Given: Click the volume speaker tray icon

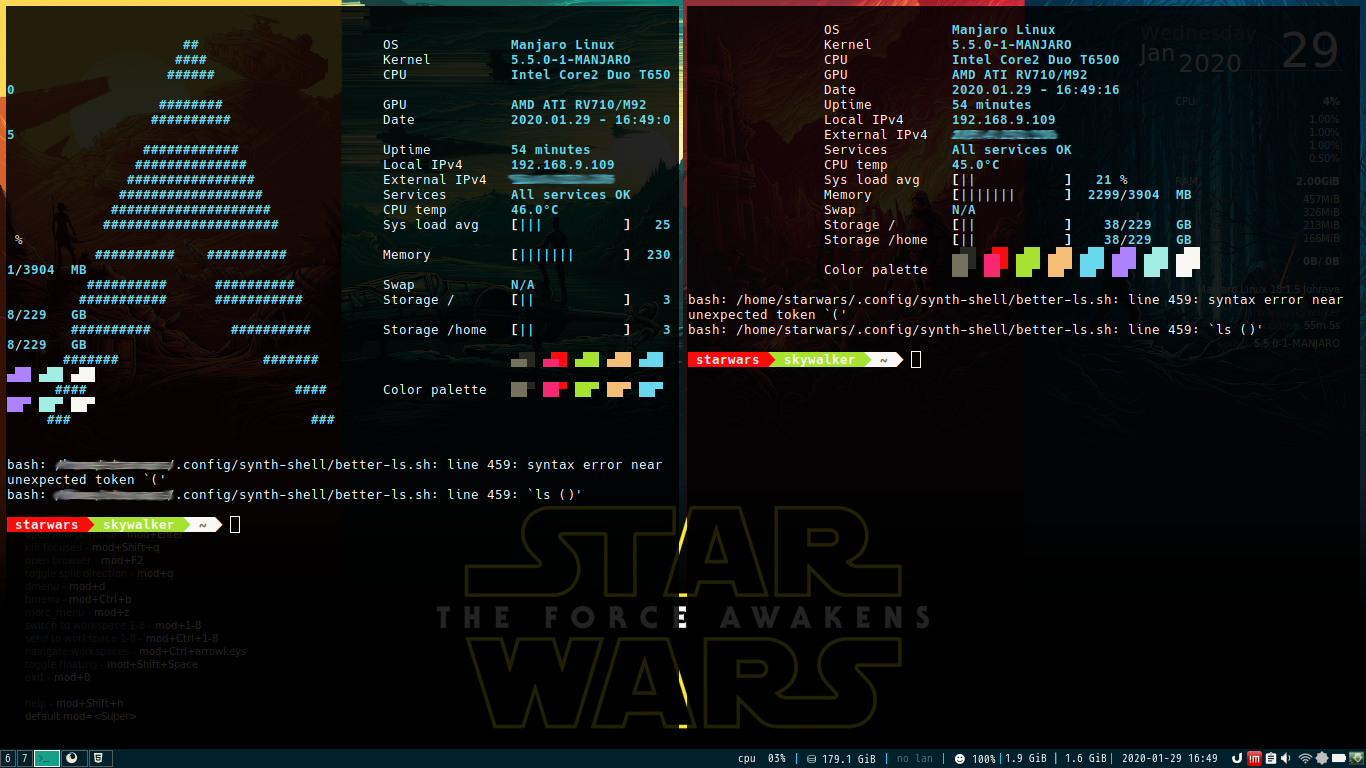Looking at the screenshot, I should (x=1286, y=758).
